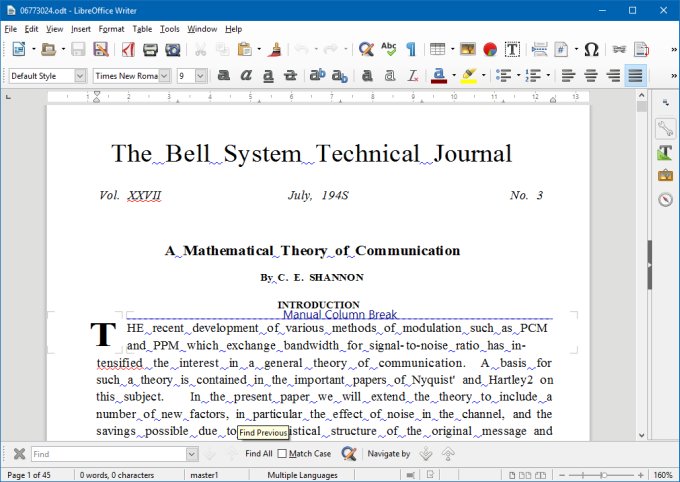
Task: Click the Paste clipboard icon
Action: tap(245, 49)
